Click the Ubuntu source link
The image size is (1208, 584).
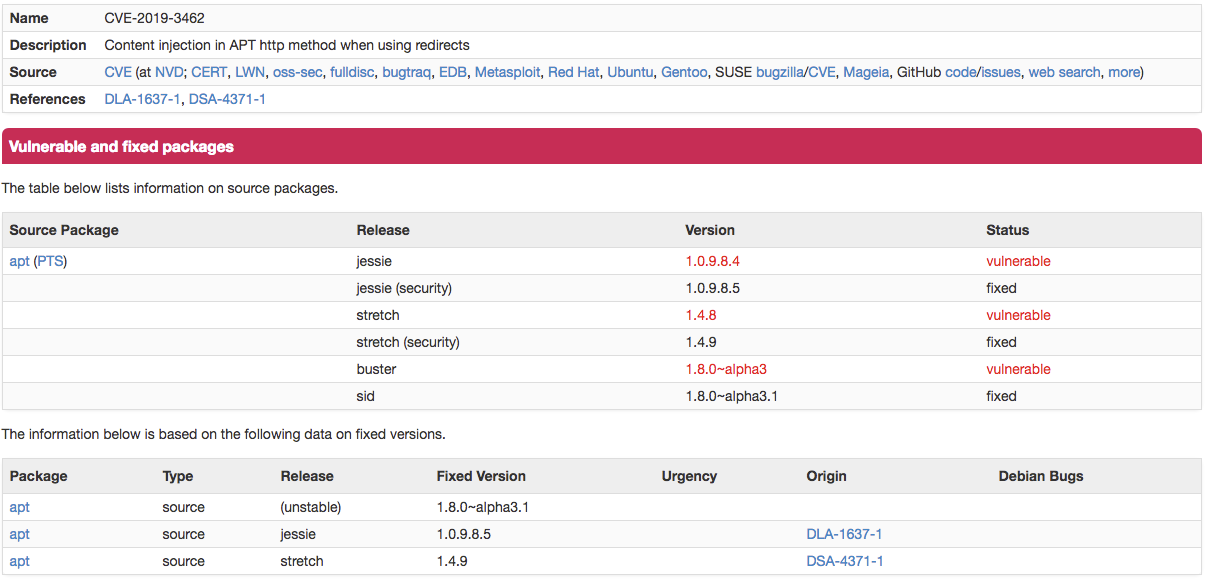(630, 72)
